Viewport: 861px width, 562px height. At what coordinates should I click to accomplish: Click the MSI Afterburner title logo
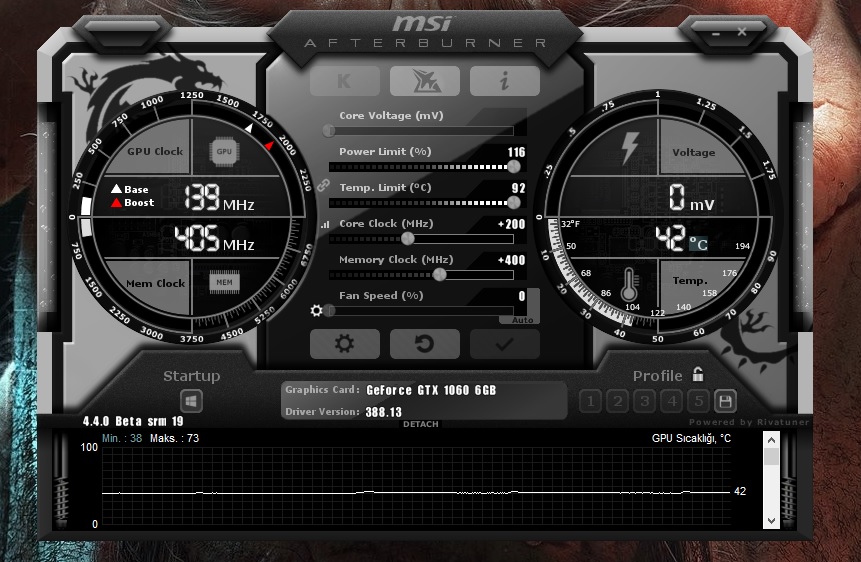tap(425, 31)
